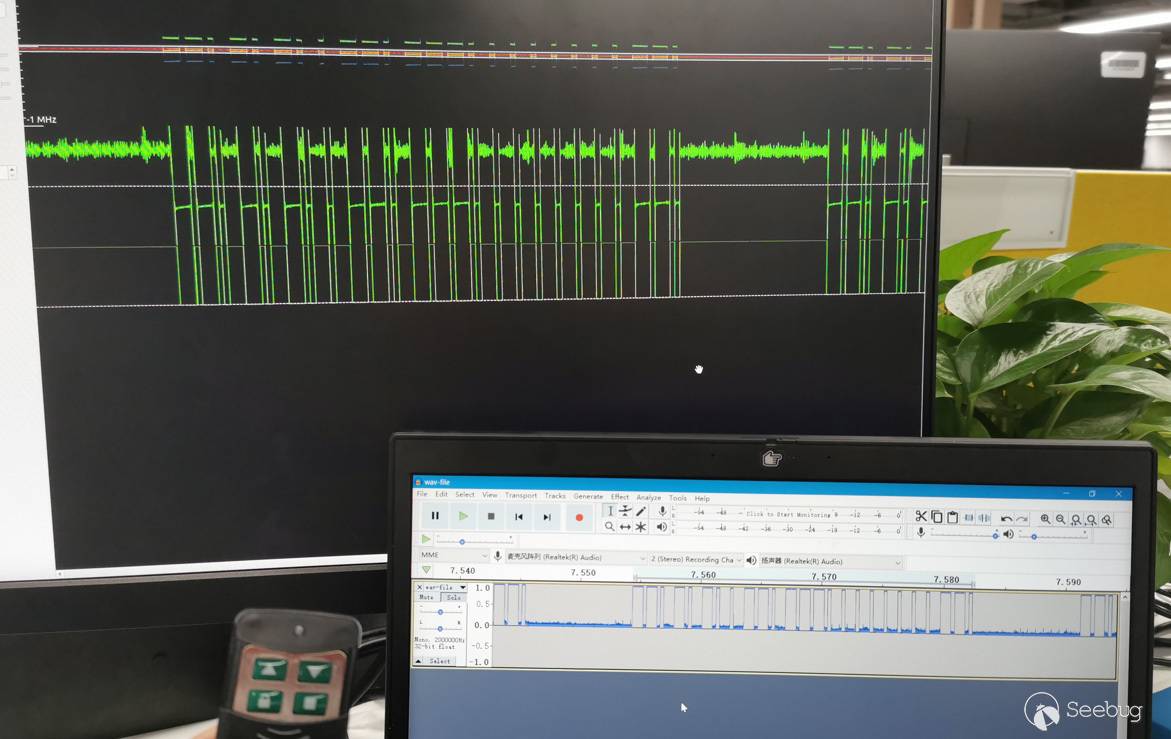The image size is (1171, 739).
Task: Silence the selected audio
Action: [985, 517]
